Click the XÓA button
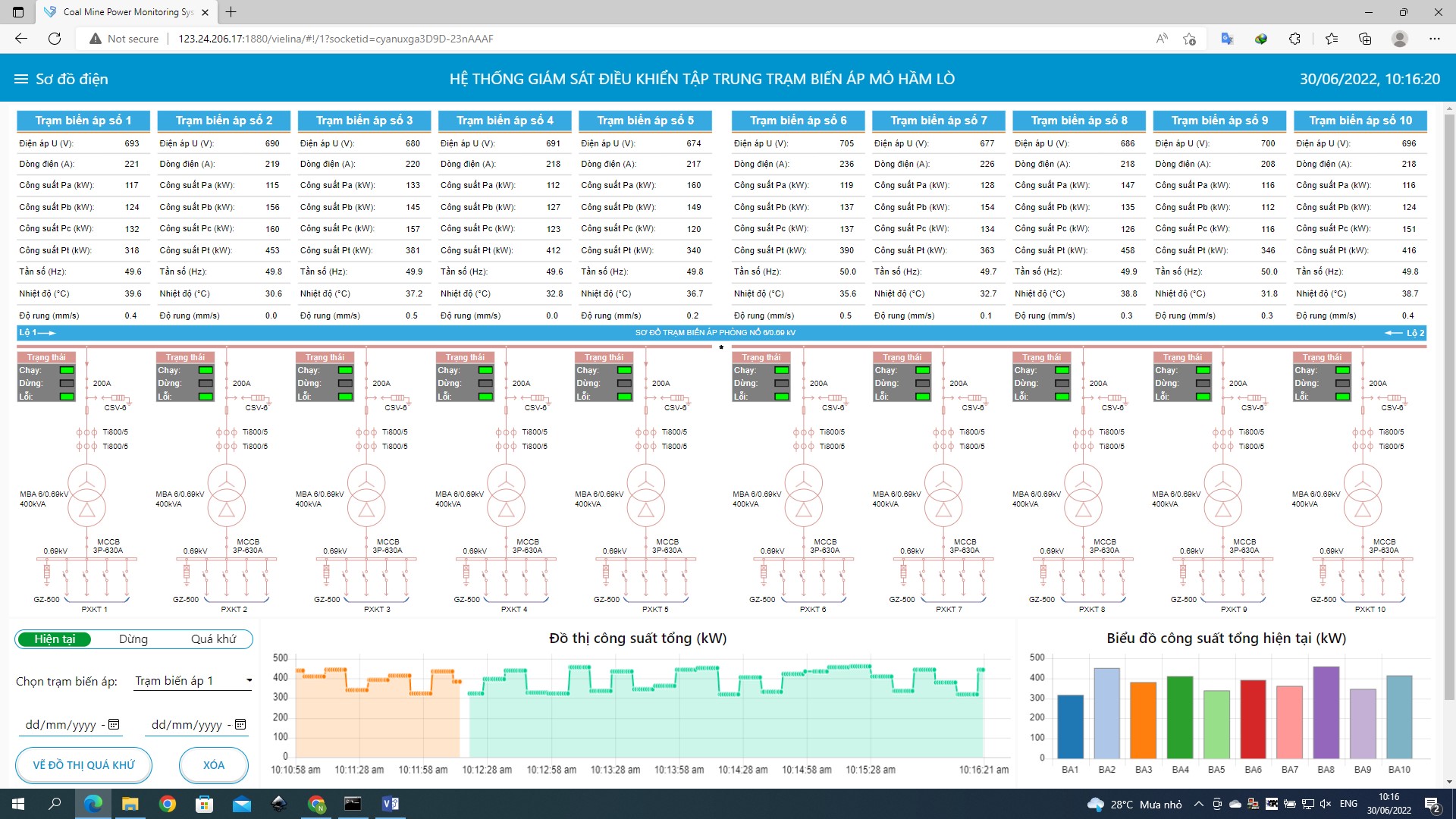 (214, 765)
